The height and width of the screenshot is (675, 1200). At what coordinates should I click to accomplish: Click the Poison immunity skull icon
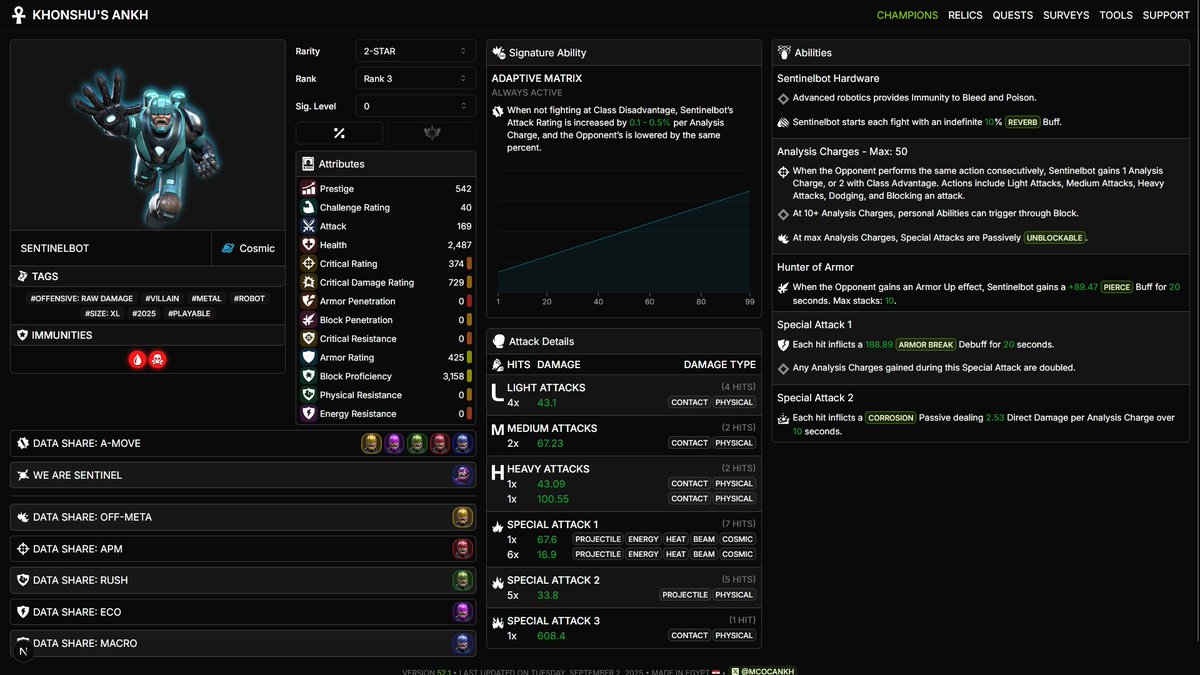click(x=157, y=359)
